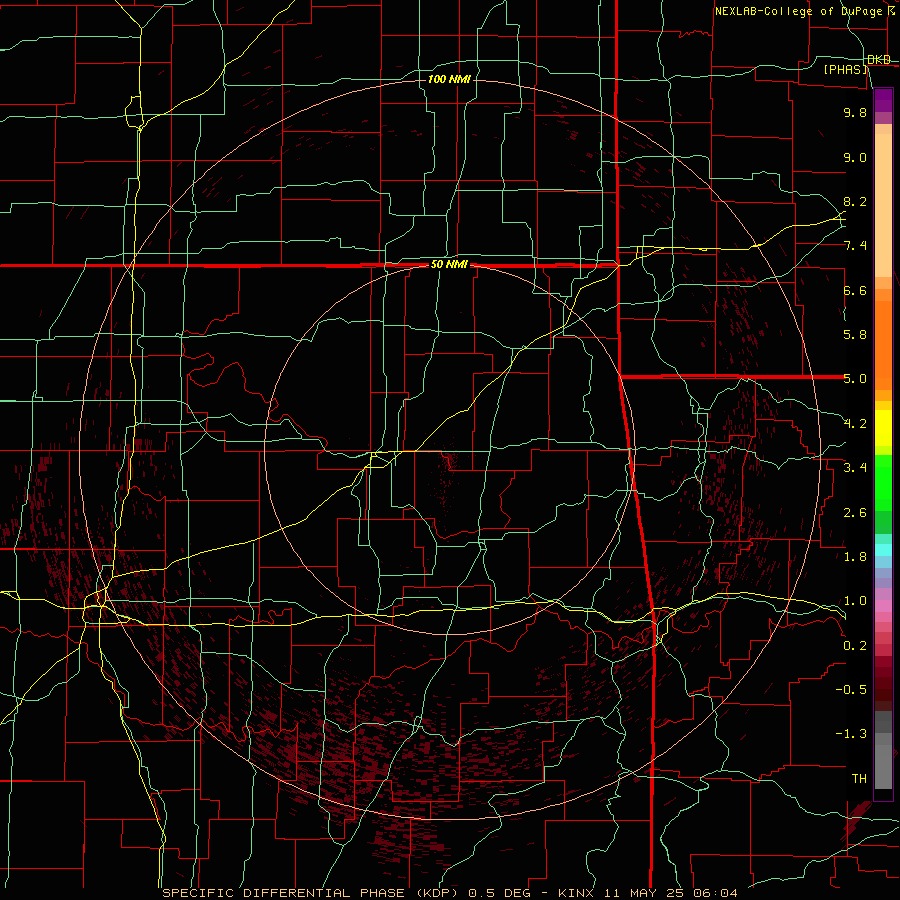Pick the pale peach legend swatch beside 8.2

[x=883, y=205]
